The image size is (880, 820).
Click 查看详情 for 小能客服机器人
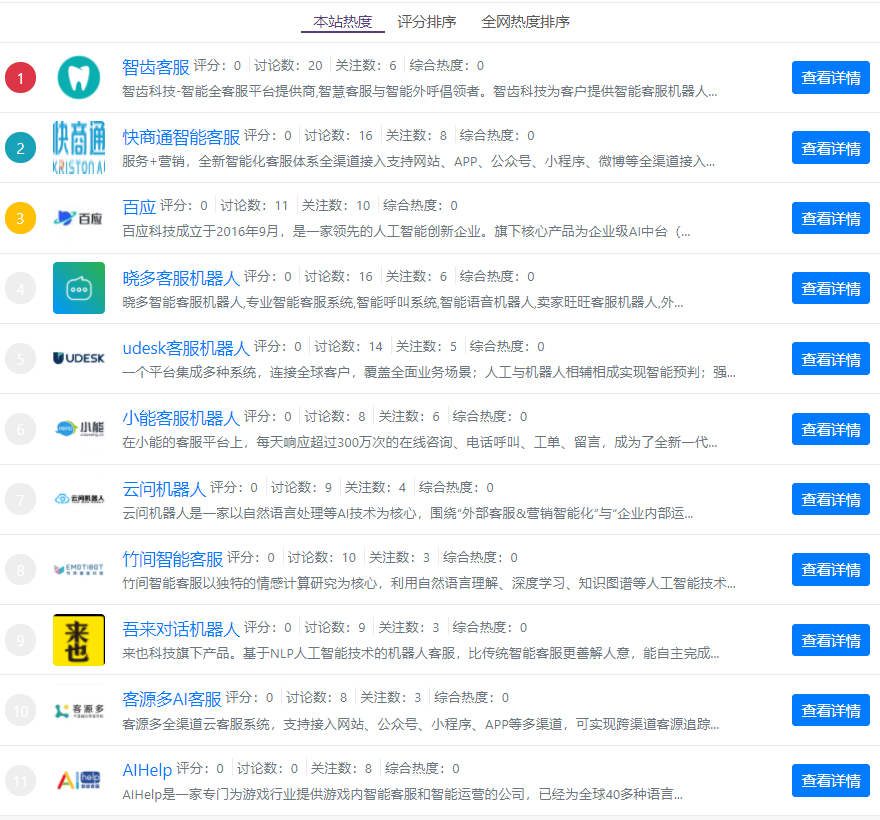(831, 429)
